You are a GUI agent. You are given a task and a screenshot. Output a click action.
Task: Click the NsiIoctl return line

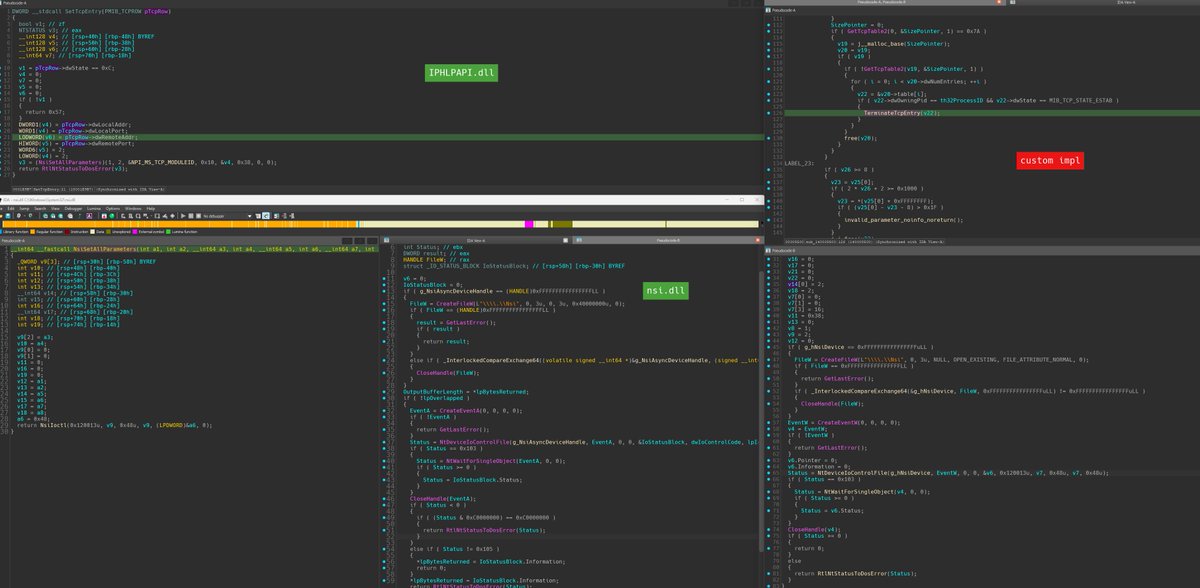(x=116, y=425)
